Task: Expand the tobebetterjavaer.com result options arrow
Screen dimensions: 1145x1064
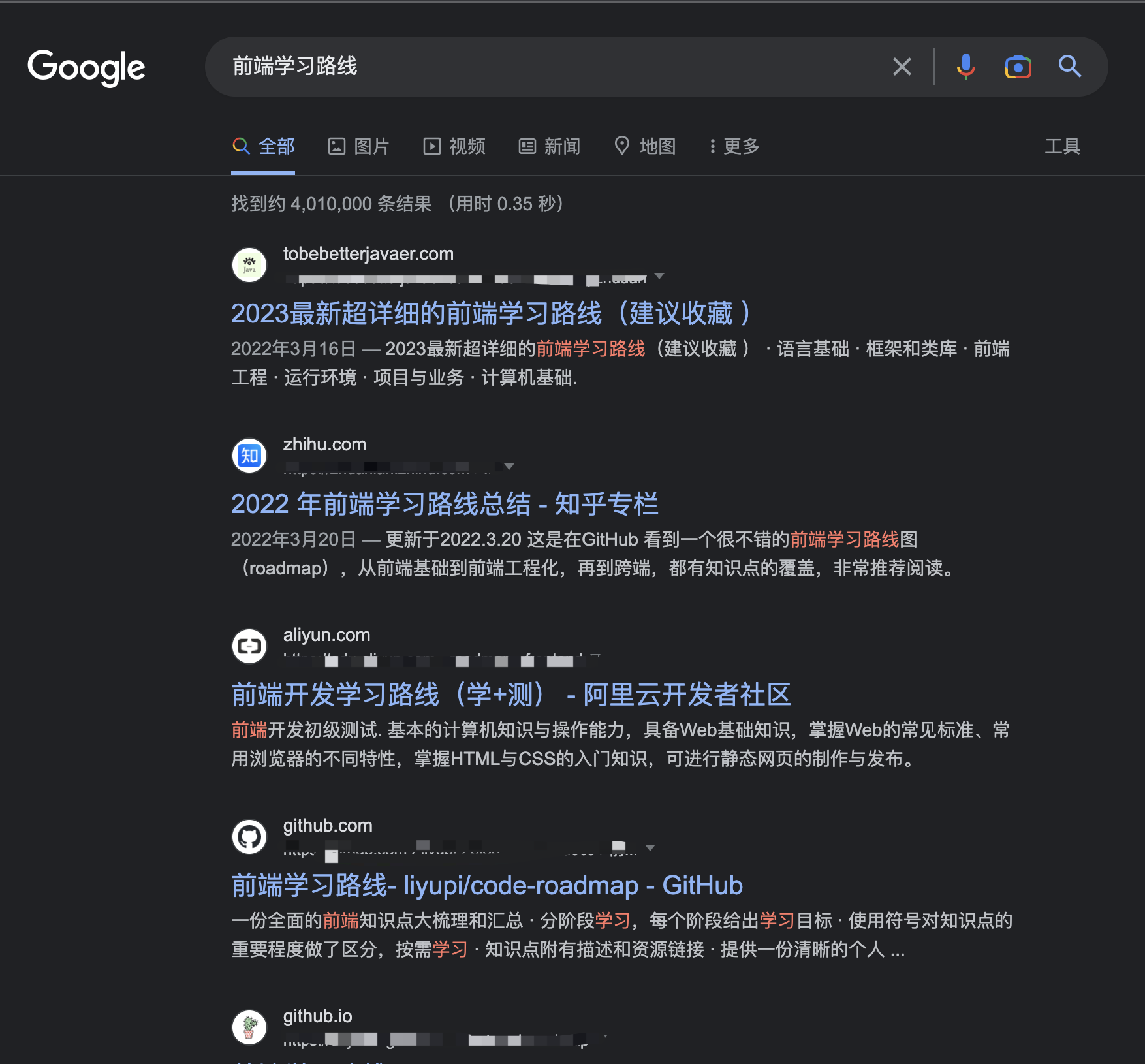Action: pos(659,276)
